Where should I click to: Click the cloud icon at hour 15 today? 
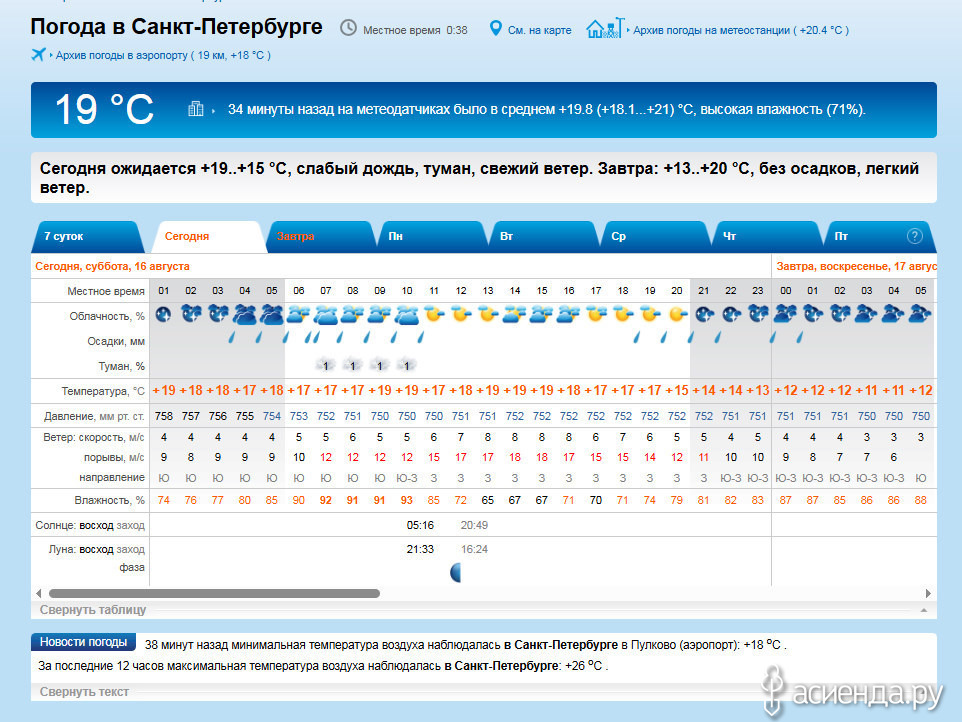tap(542, 315)
